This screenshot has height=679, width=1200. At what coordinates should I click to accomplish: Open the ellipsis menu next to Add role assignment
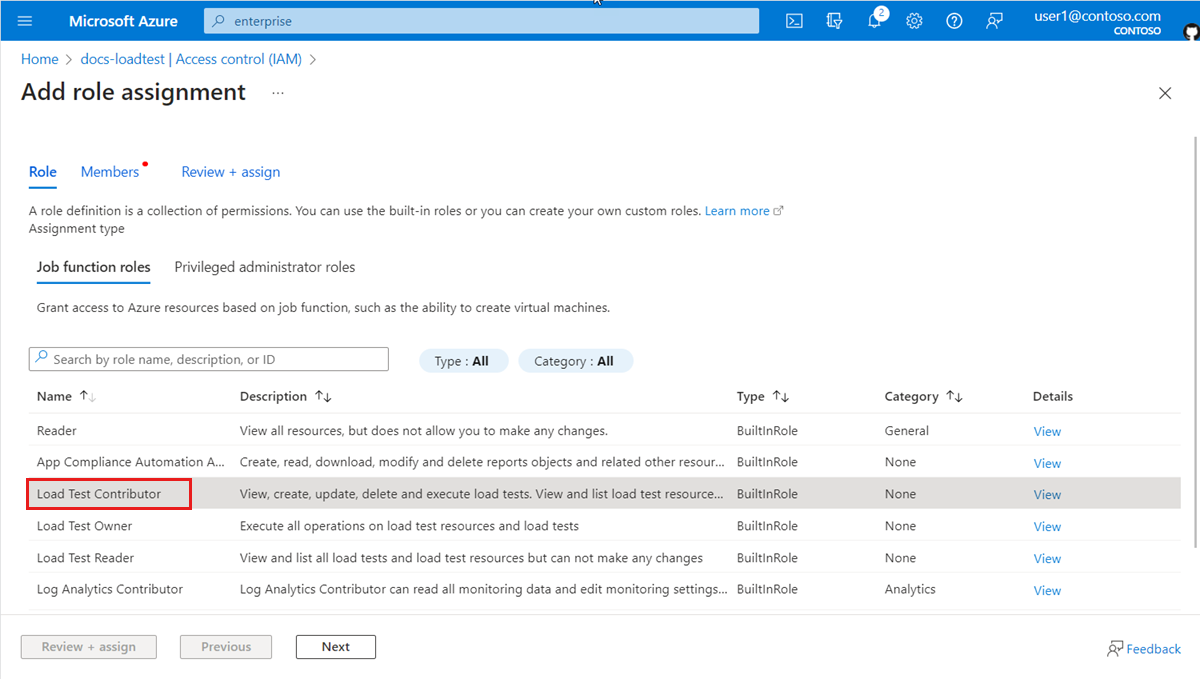click(277, 92)
